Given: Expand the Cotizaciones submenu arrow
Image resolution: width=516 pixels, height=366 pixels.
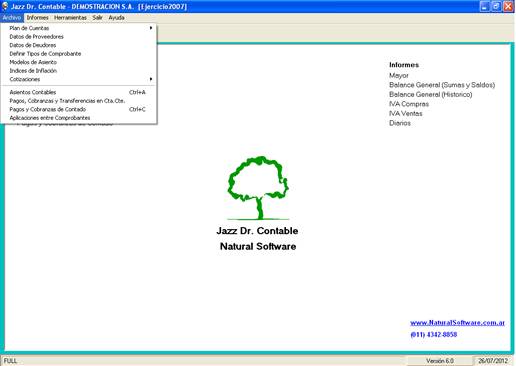Looking at the screenshot, I should [151, 79].
